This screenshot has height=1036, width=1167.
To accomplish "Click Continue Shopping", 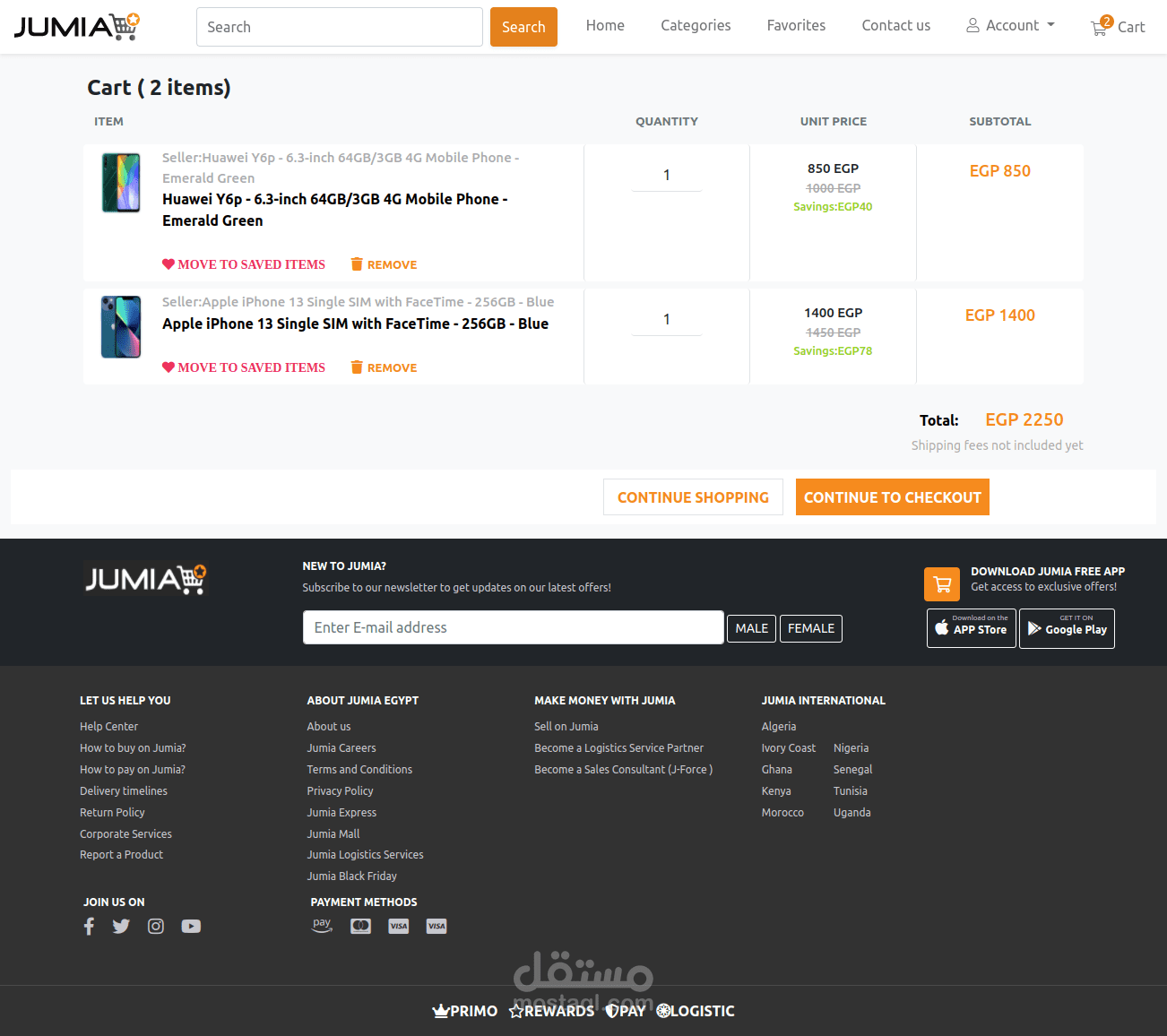I will pos(693,496).
